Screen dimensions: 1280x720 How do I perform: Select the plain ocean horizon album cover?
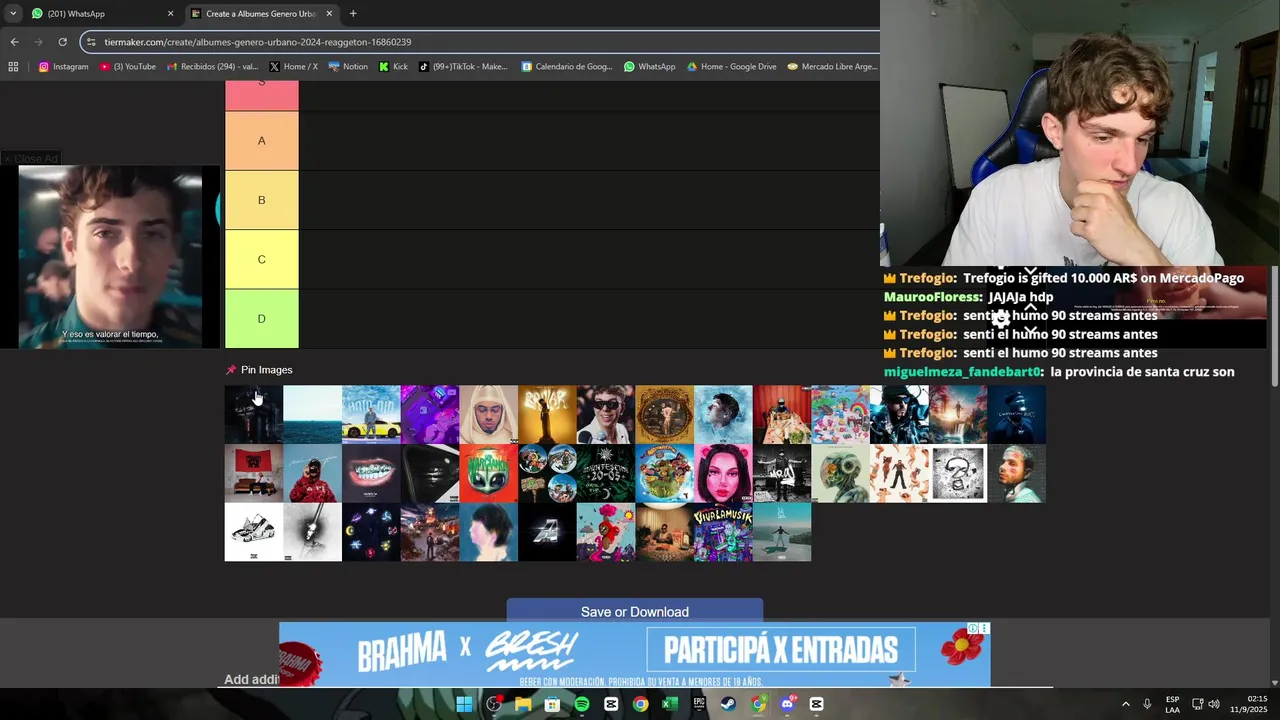(312, 414)
